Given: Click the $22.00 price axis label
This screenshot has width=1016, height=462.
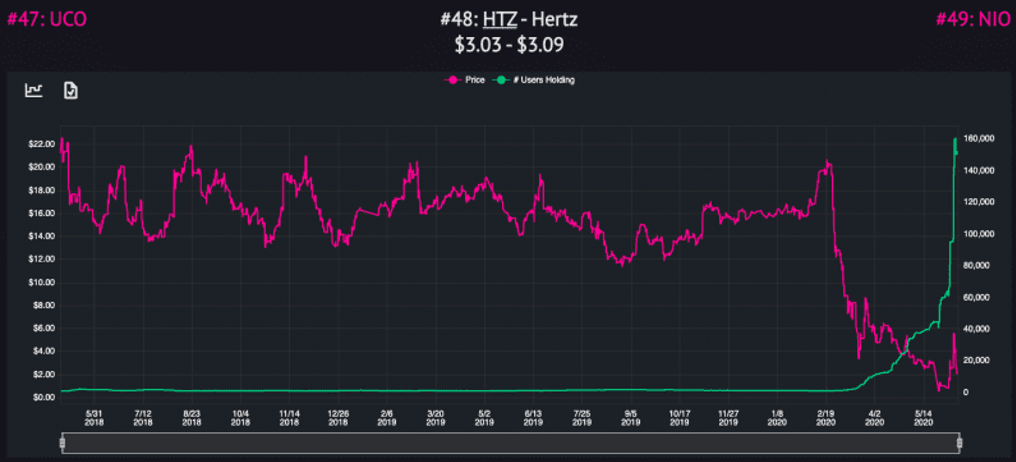Looking at the screenshot, I should (x=43, y=144).
